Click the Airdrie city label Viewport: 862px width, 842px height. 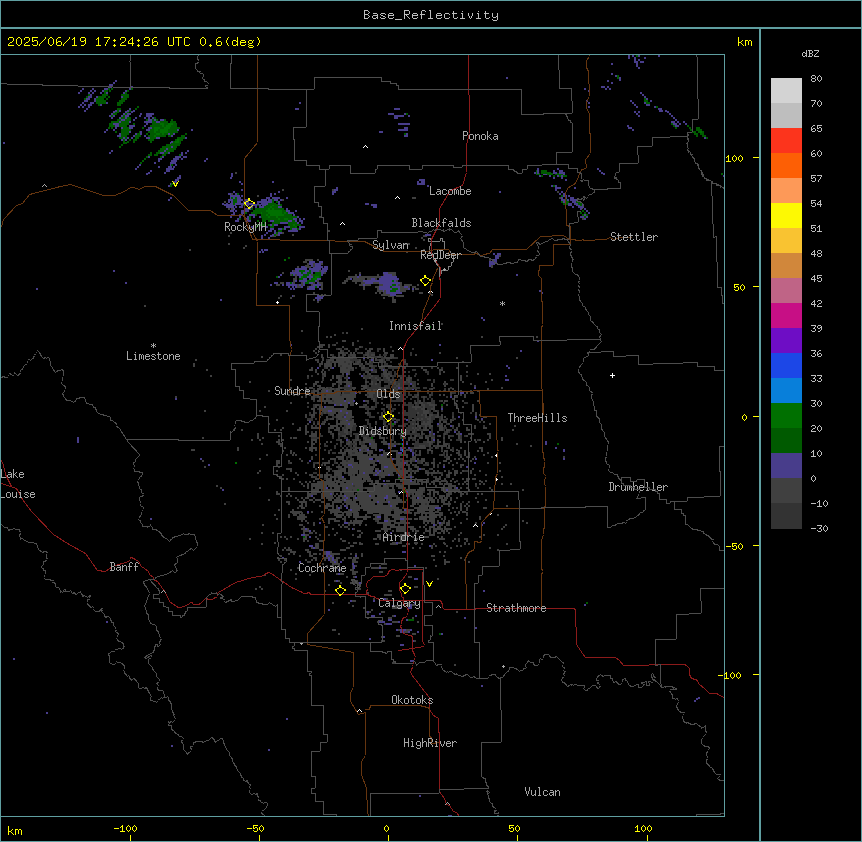404,537
